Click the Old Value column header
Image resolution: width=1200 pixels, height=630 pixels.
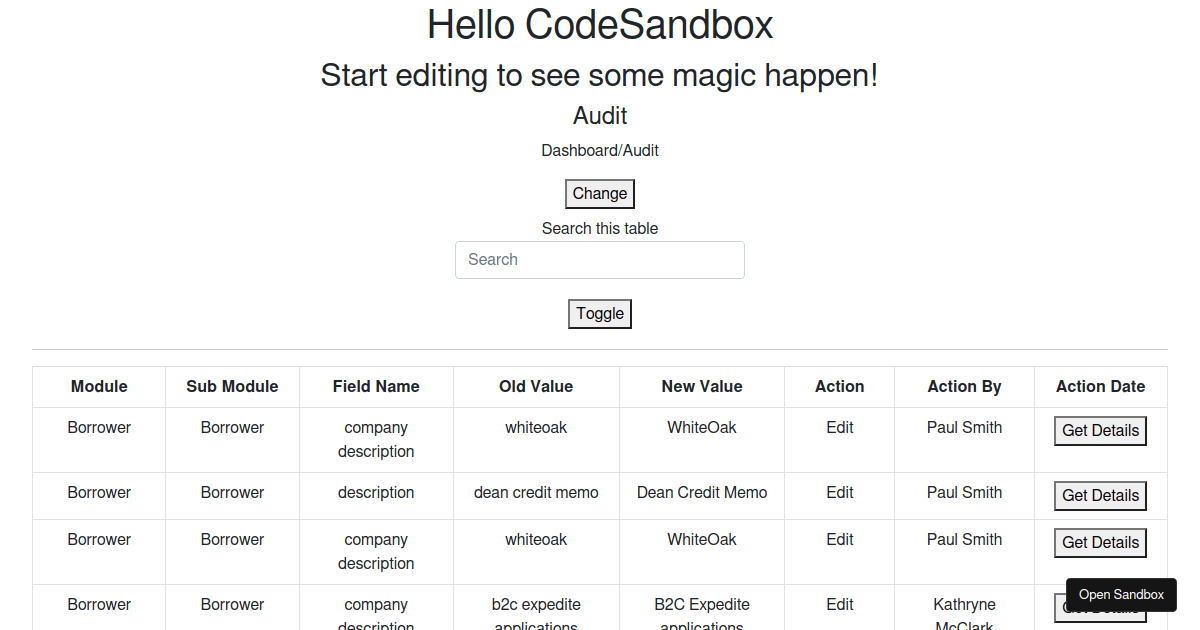(x=536, y=386)
